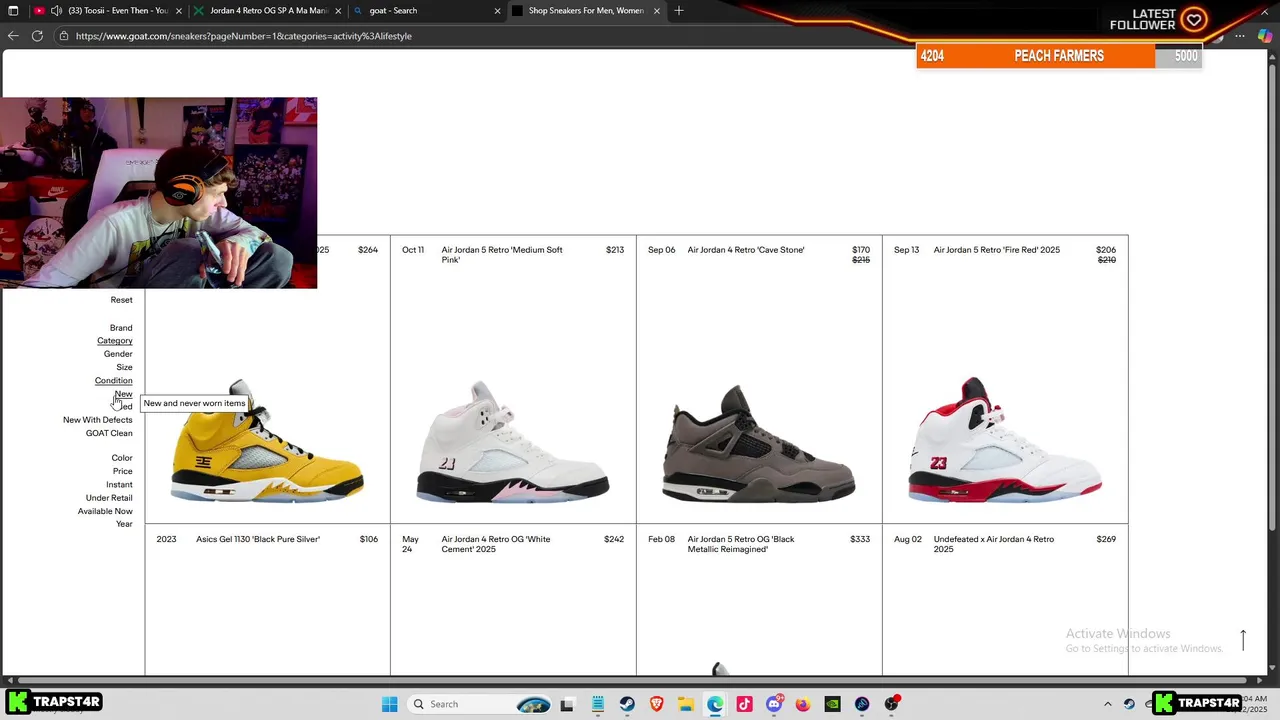Toggle the Instant filter
This screenshot has width=1280, height=720.
tap(120, 485)
